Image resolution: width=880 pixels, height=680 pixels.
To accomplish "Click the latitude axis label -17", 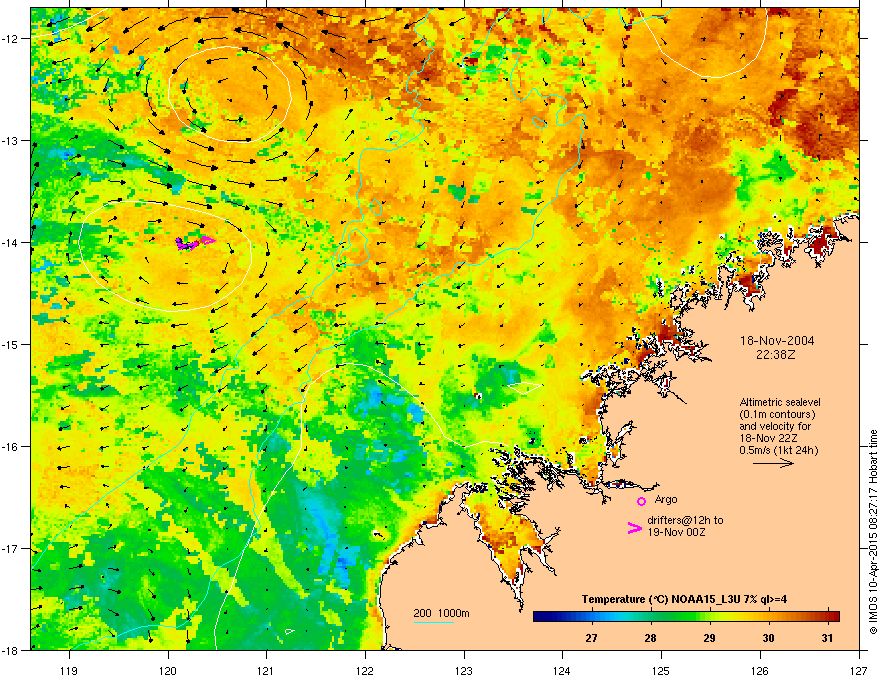I will pyautogui.click(x=10, y=548).
